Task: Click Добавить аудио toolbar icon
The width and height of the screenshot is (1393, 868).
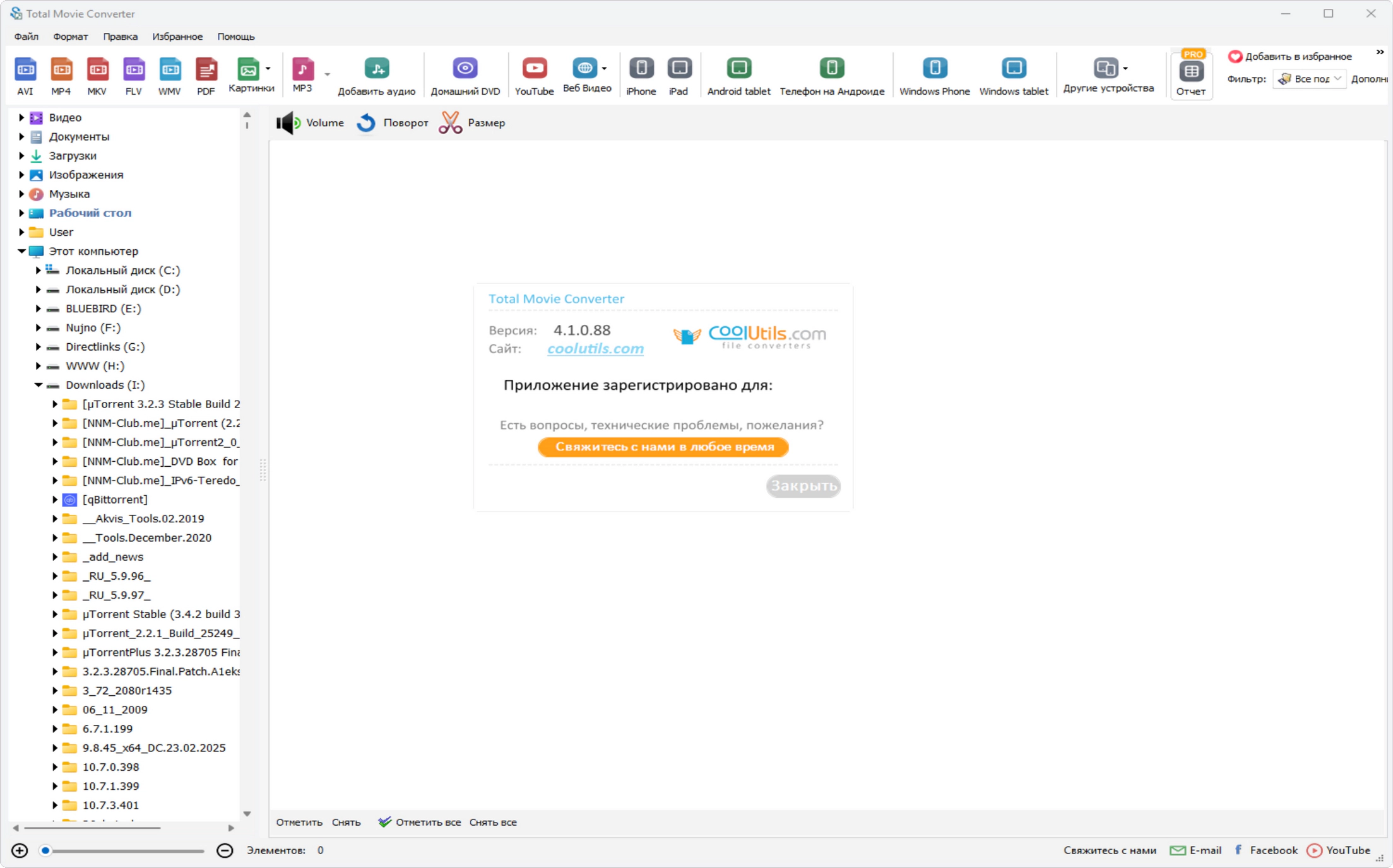Action: coord(377,76)
